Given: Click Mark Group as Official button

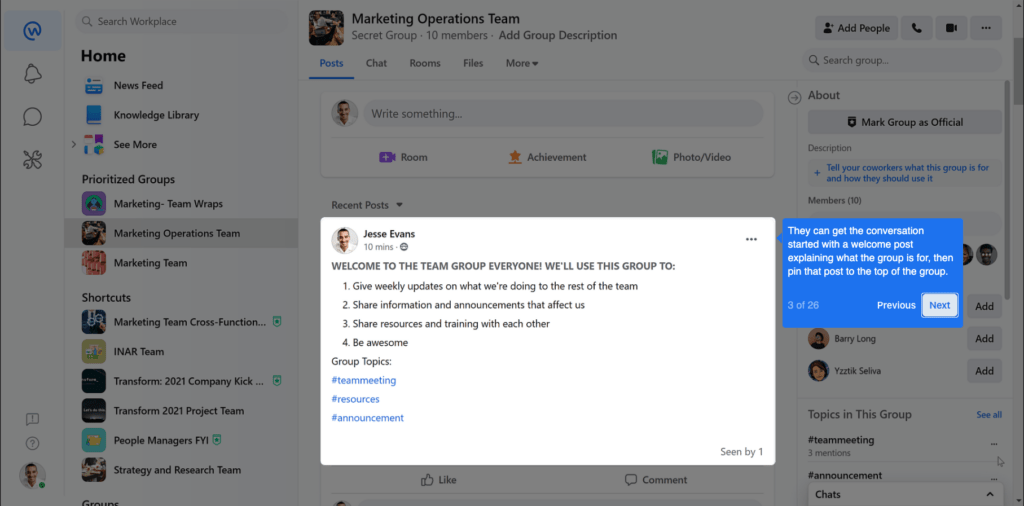Looking at the screenshot, I should (904, 122).
